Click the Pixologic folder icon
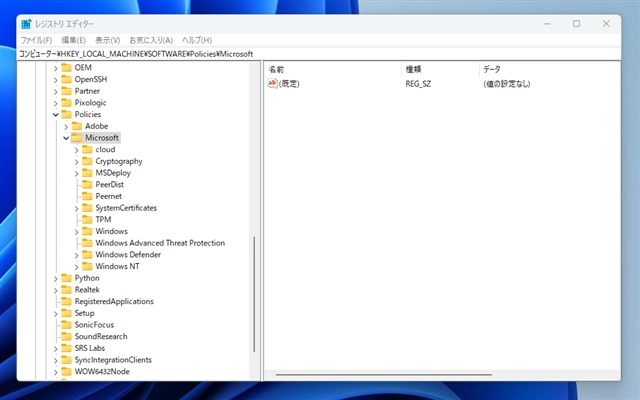This screenshot has width=640, height=400. pyautogui.click(x=67, y=103)
